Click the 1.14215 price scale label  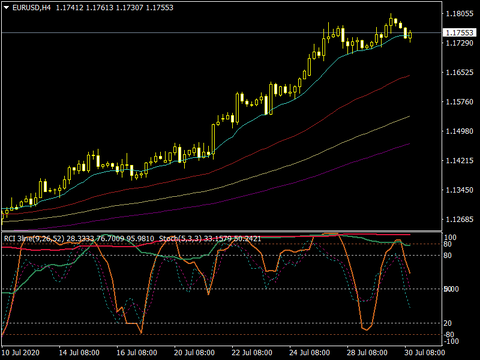tap(460, 160)
